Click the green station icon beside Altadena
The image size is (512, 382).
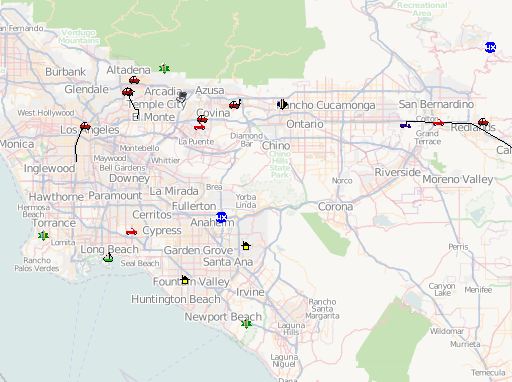164,69
